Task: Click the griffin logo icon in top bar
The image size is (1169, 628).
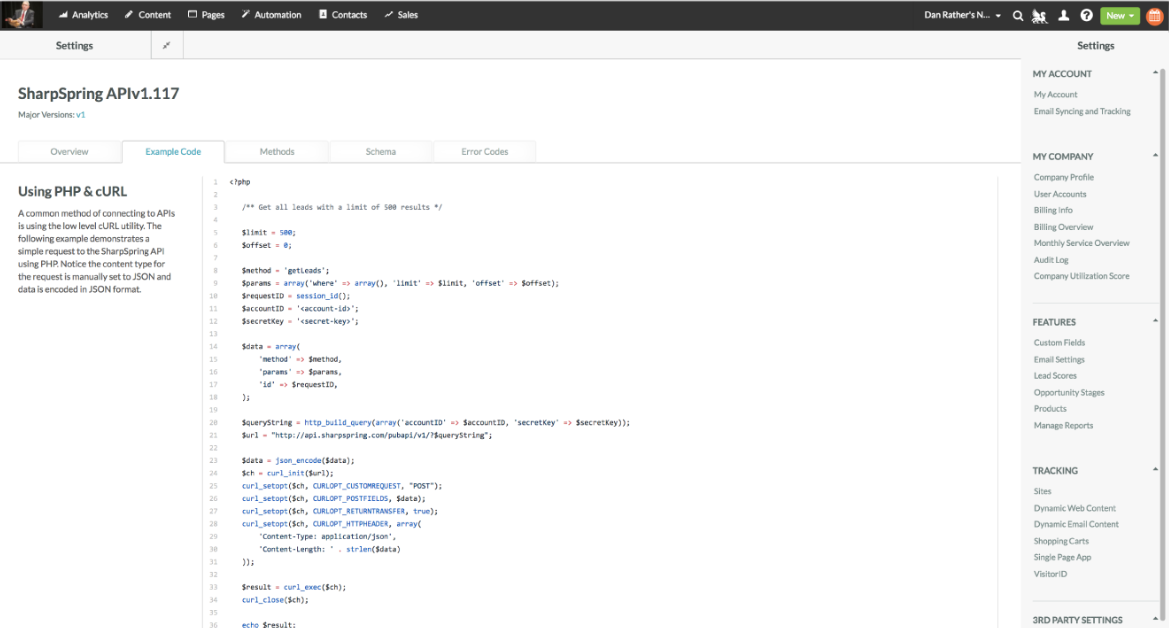Action: (x=1041, y=15)
